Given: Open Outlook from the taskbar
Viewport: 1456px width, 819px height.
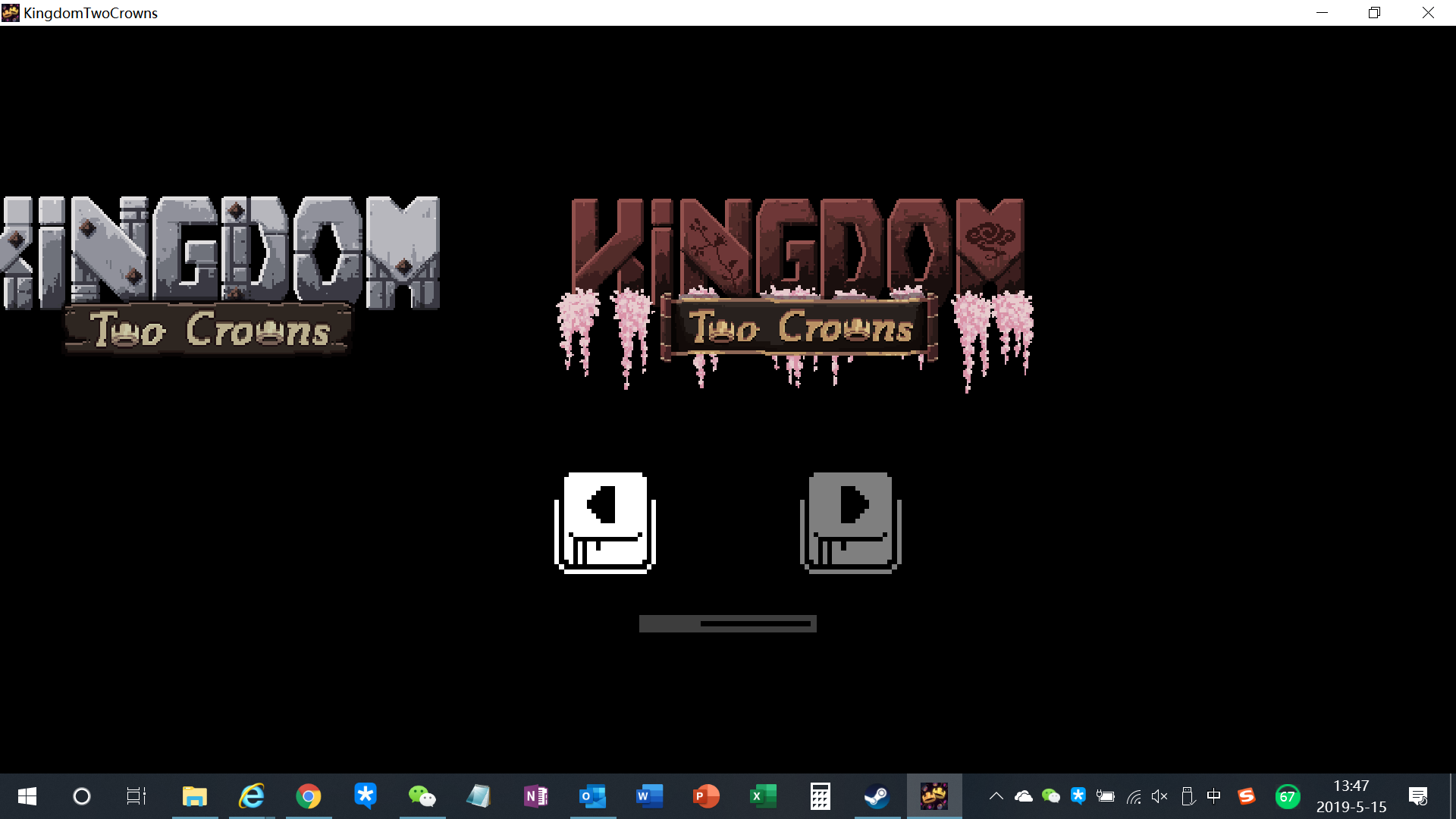Looking at the screenshot, I should 593,796.
